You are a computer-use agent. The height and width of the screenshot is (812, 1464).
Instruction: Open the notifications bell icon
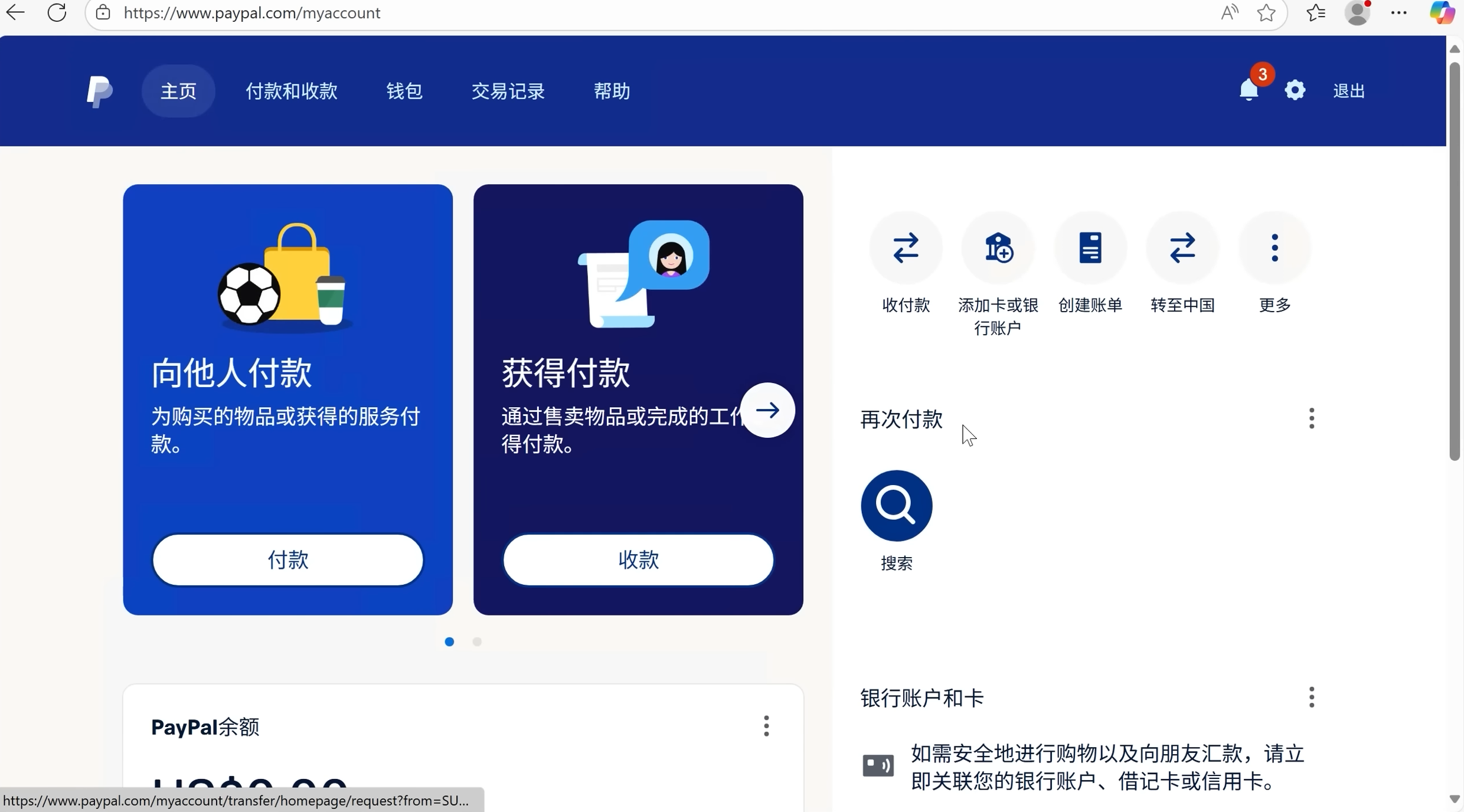click(x=1249, y=90)
